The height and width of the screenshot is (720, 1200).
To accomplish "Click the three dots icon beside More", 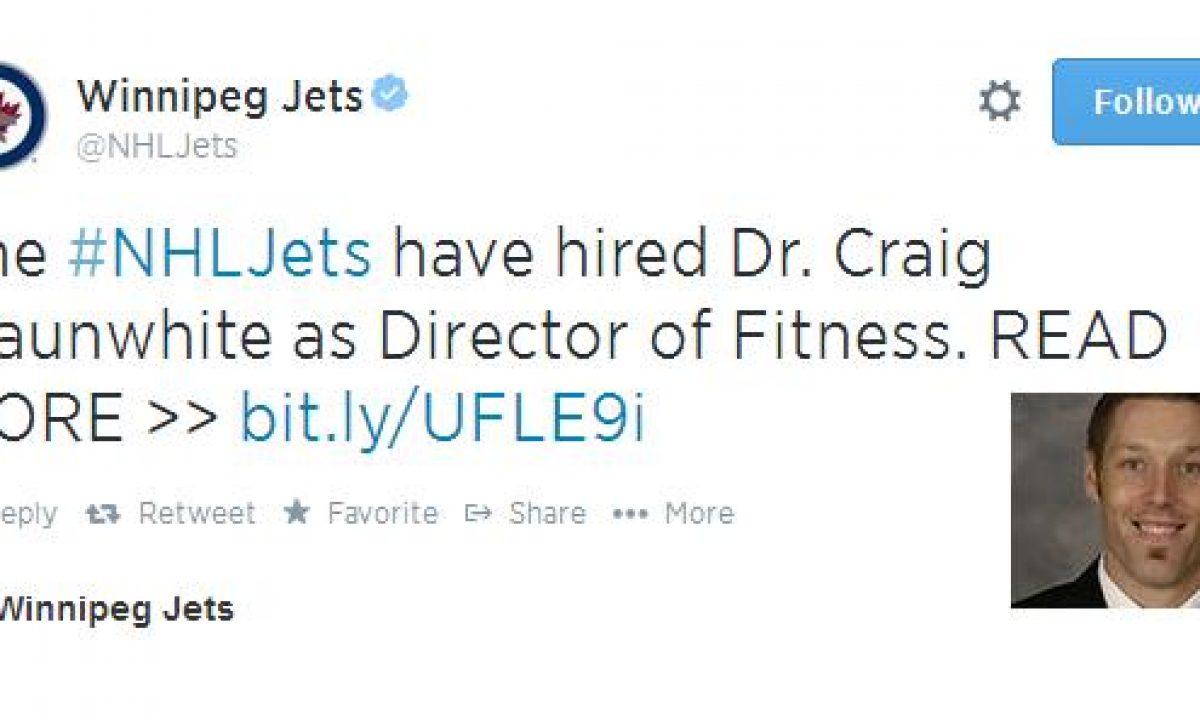I will [x=630, y=514].
